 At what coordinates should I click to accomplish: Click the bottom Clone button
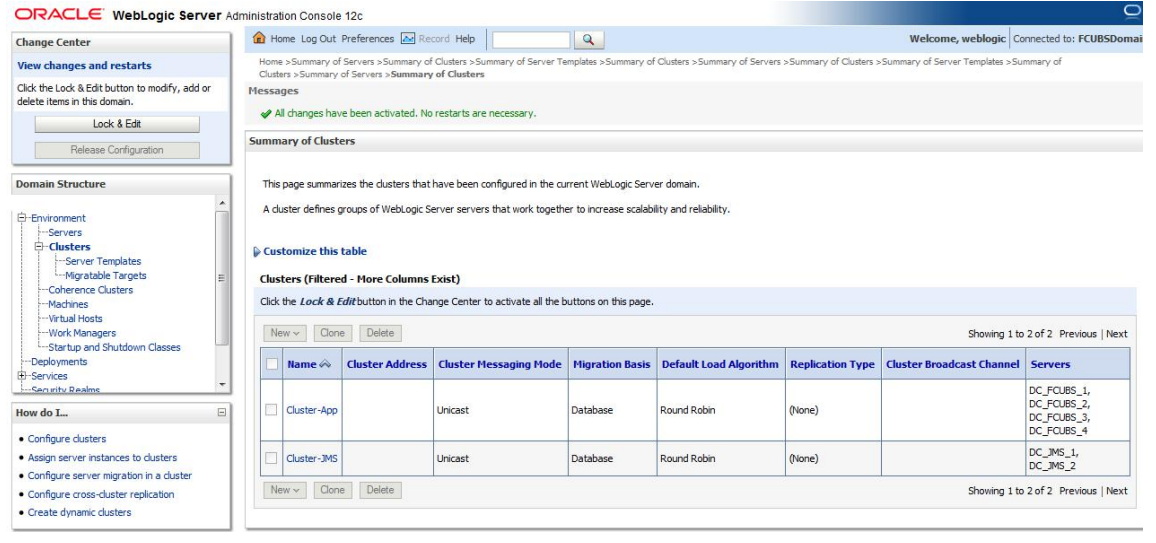coord(332,490)
